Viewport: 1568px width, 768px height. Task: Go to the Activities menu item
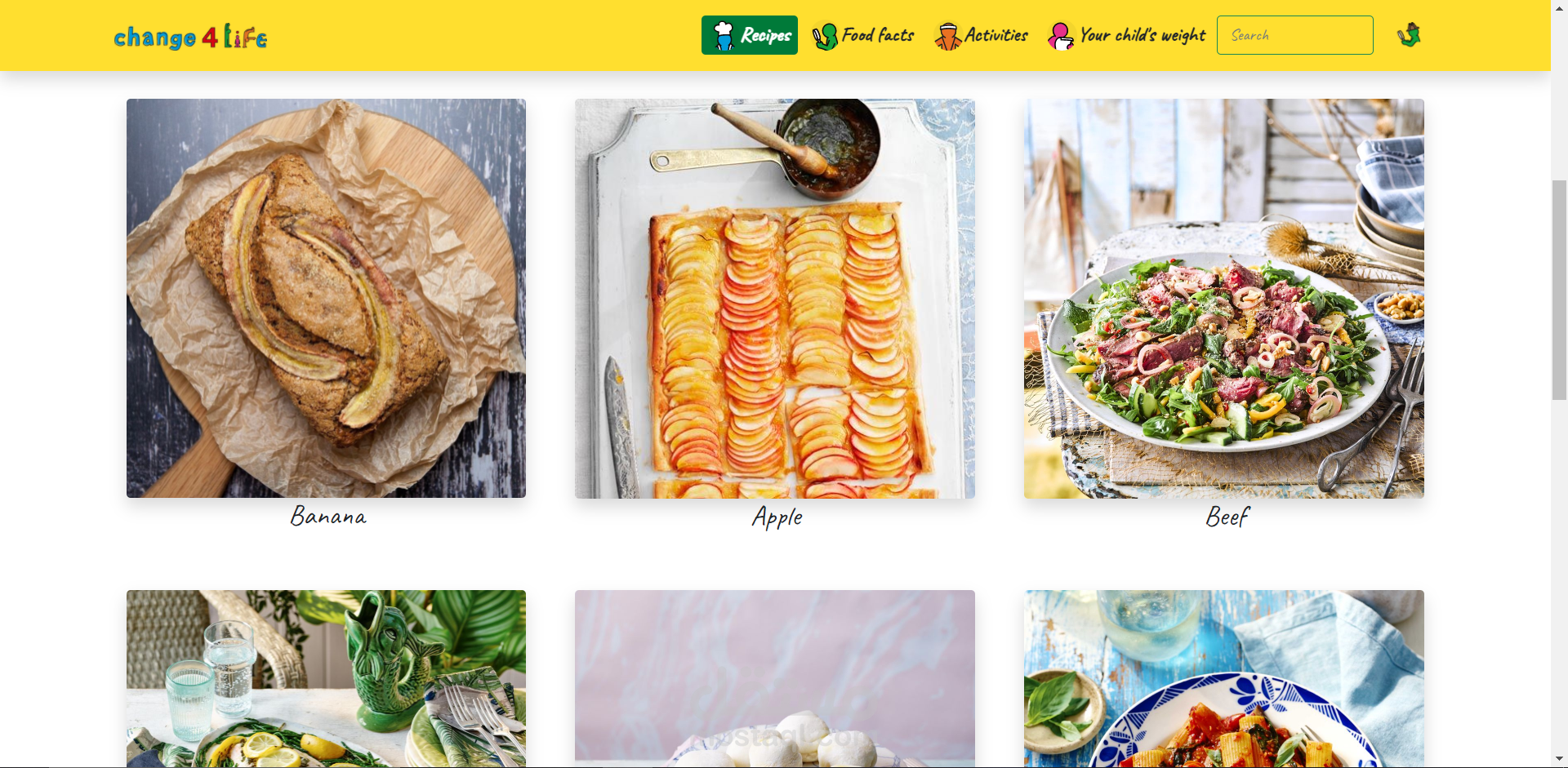click(x=981, y=35)
